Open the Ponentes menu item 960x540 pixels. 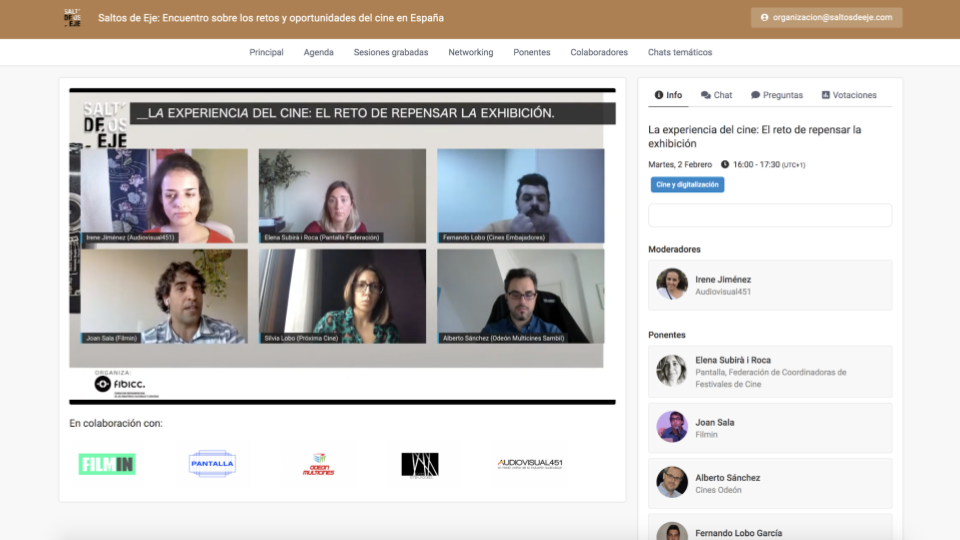[x=531, y=53]
